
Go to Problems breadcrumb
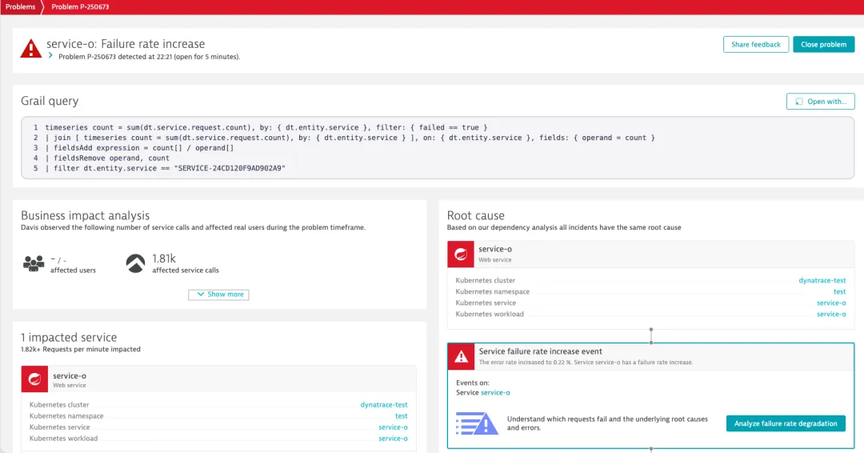[20, 7]
